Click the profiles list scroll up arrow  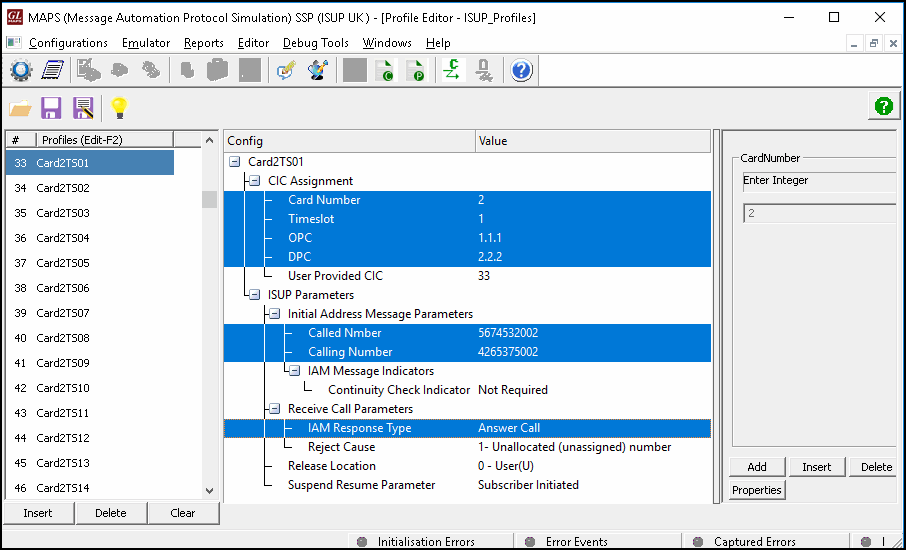click(209, 140)
